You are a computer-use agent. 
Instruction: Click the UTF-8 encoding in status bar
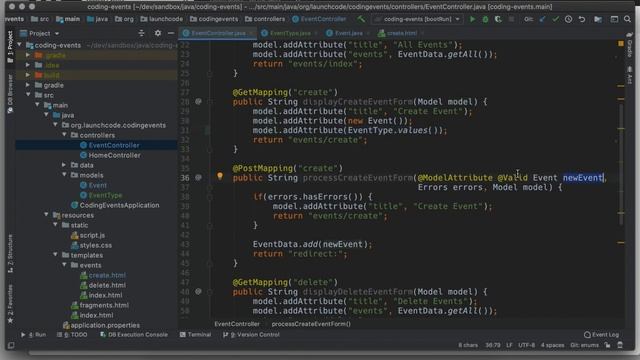pos(527,345)
